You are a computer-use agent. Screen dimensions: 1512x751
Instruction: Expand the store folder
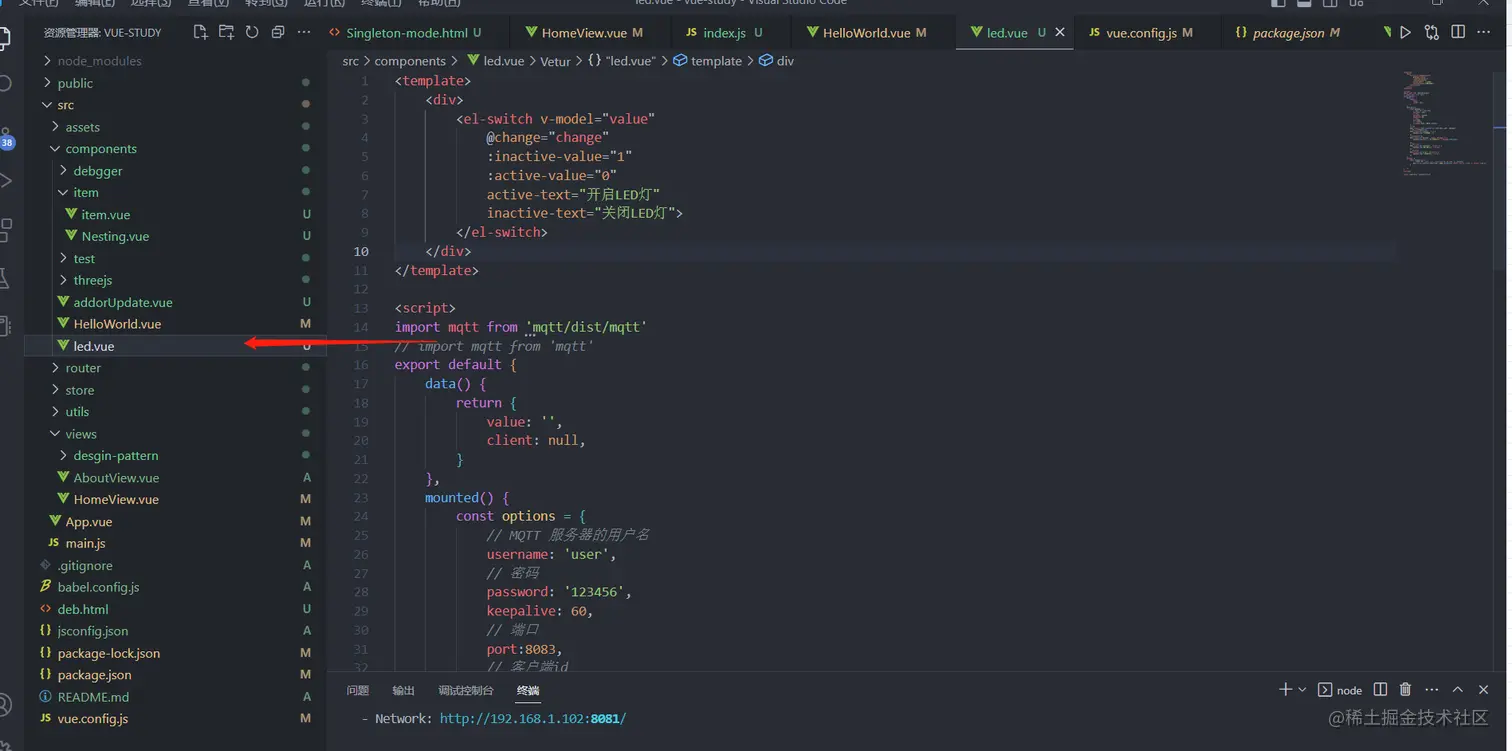174,390
